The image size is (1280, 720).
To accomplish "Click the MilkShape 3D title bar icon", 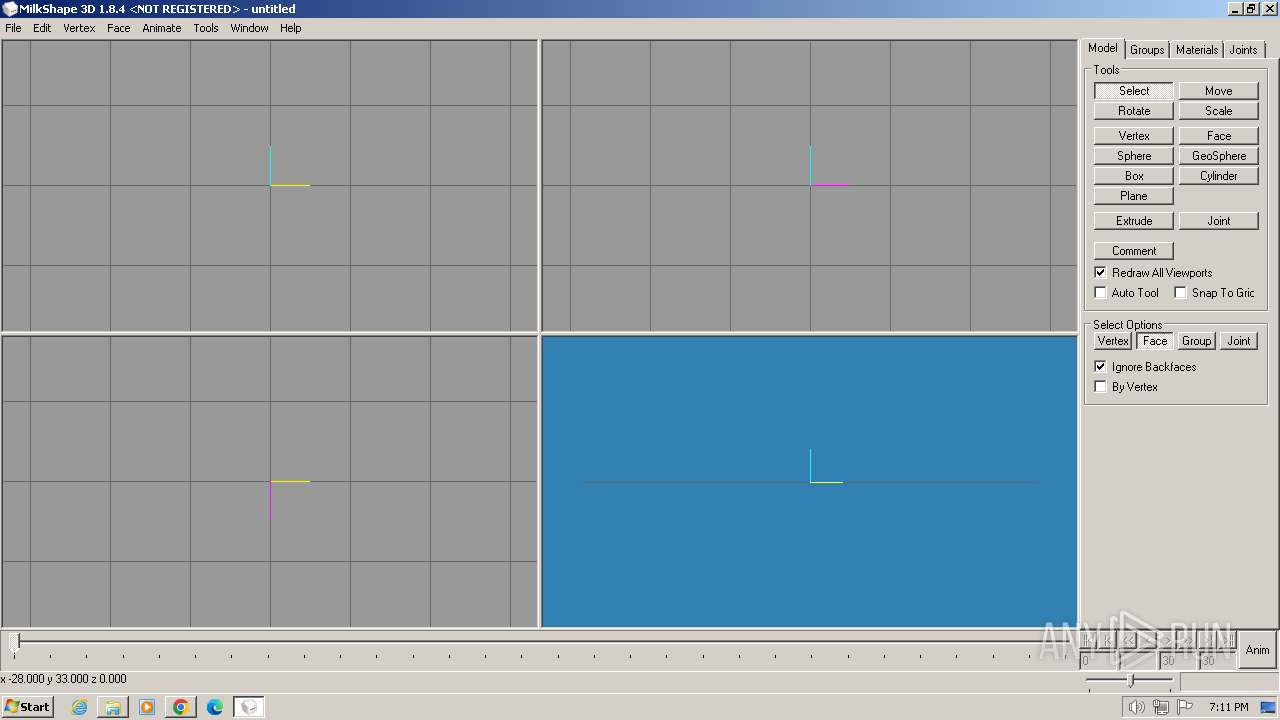I will coord(9,9).
